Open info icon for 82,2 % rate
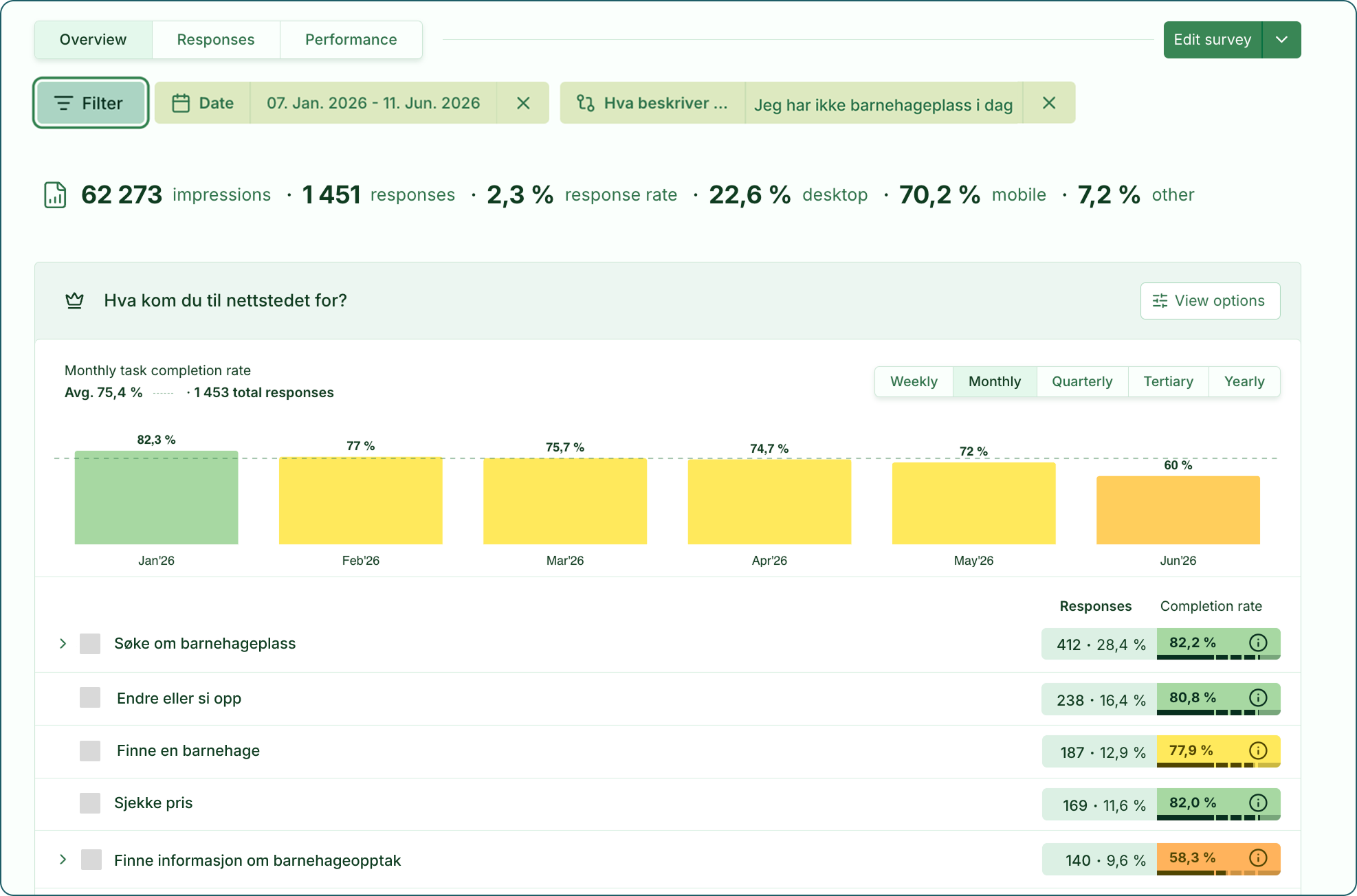Screen dimensions: 1357x896 (x=1258, y=642)
